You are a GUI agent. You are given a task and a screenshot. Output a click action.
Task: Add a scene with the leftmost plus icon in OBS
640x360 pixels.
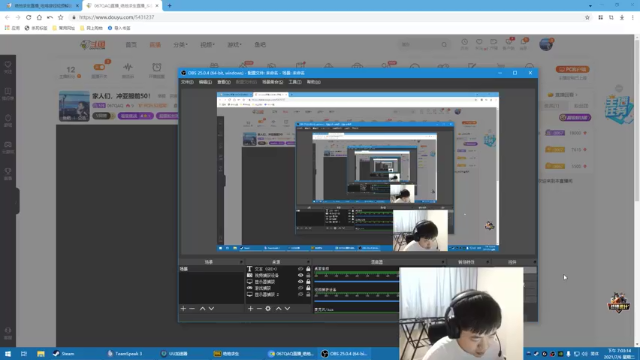pos(183,309)
